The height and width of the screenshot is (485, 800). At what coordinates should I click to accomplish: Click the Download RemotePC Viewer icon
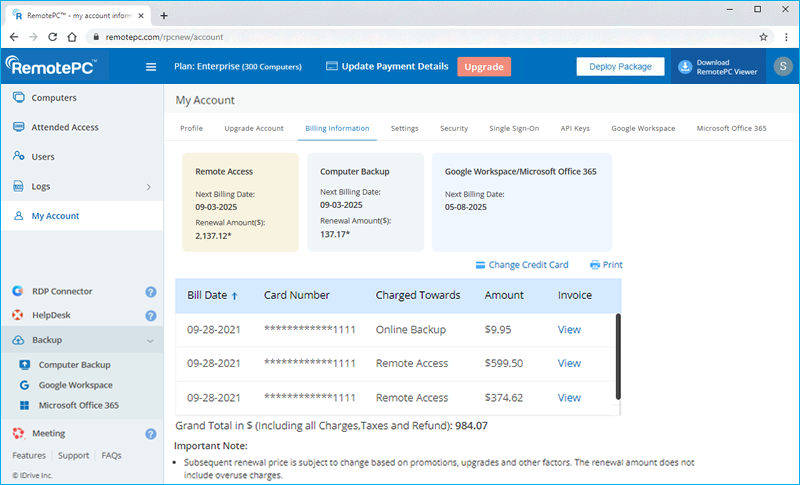tap(685, 67)
